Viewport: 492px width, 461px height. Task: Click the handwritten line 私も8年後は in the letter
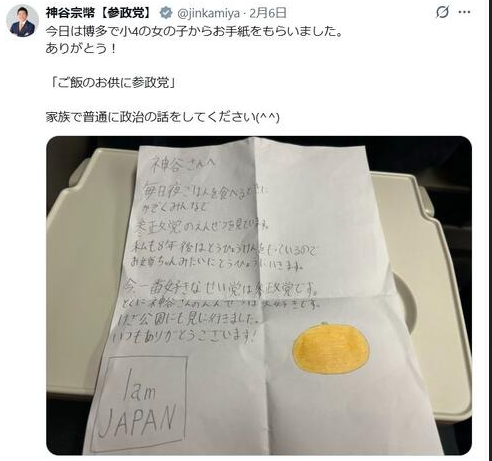coord(223,249)
